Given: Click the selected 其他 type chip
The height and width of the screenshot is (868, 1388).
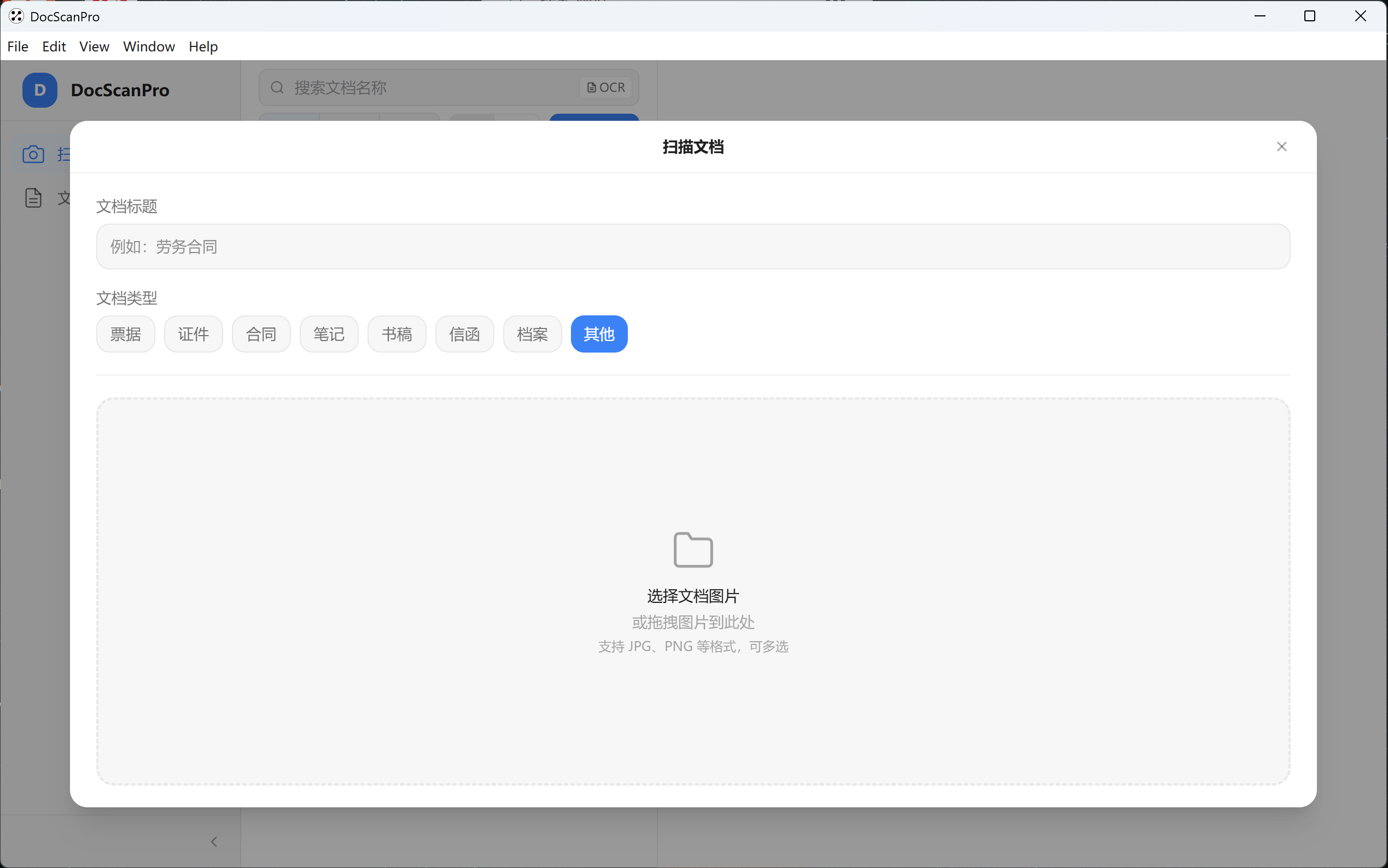Looking at the screenshot, I should (x=598, y=334).
